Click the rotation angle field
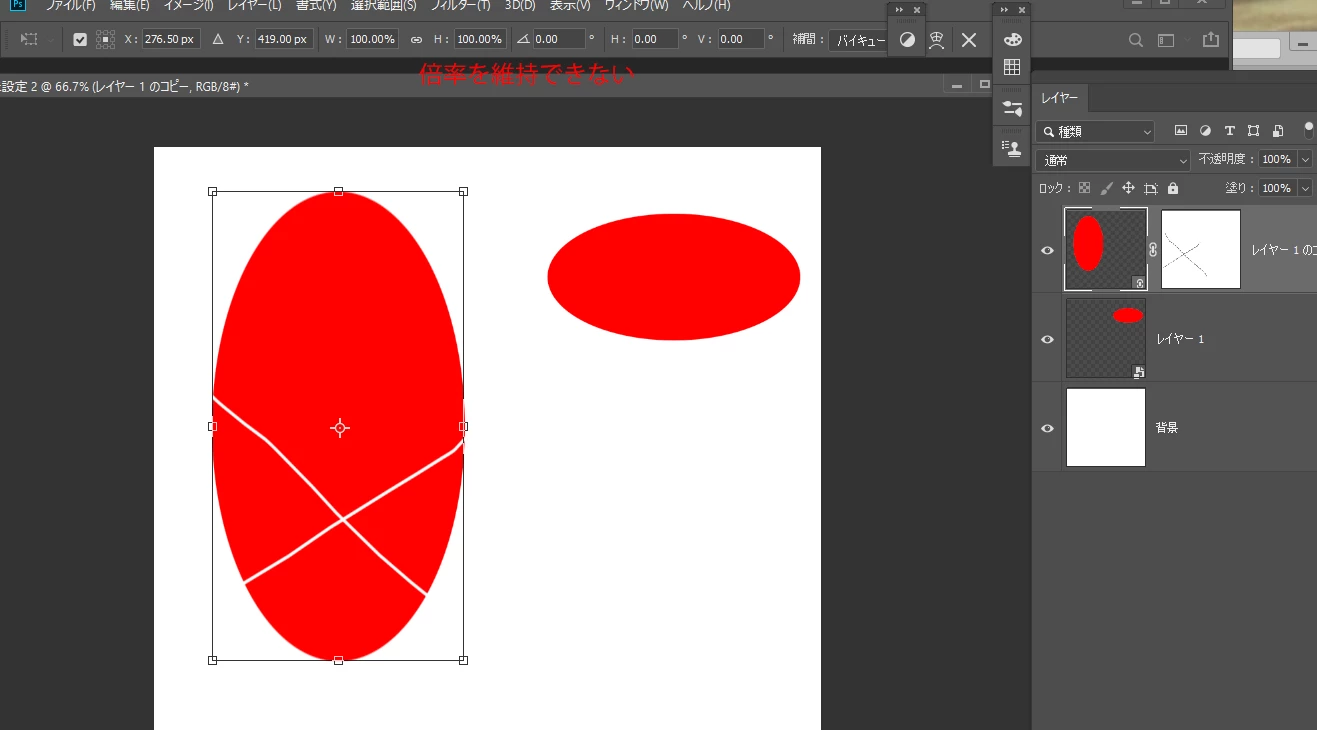Viewport: 1317px width, 730px height. pyautogui.click(x=559, y=40)
